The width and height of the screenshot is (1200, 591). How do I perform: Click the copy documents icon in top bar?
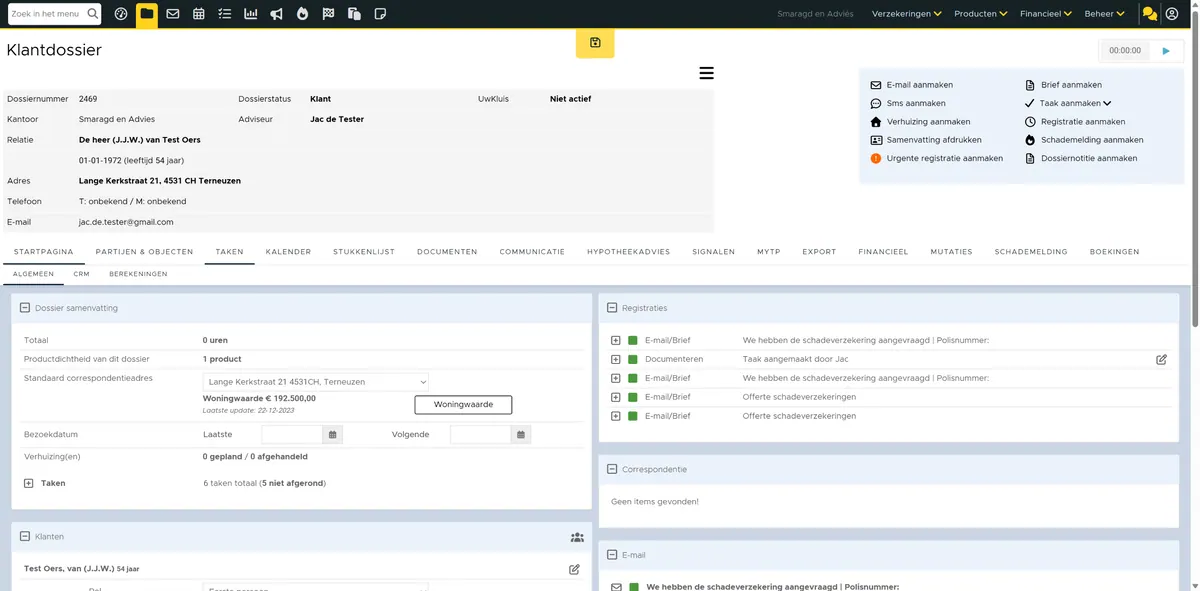coord(355,14)
